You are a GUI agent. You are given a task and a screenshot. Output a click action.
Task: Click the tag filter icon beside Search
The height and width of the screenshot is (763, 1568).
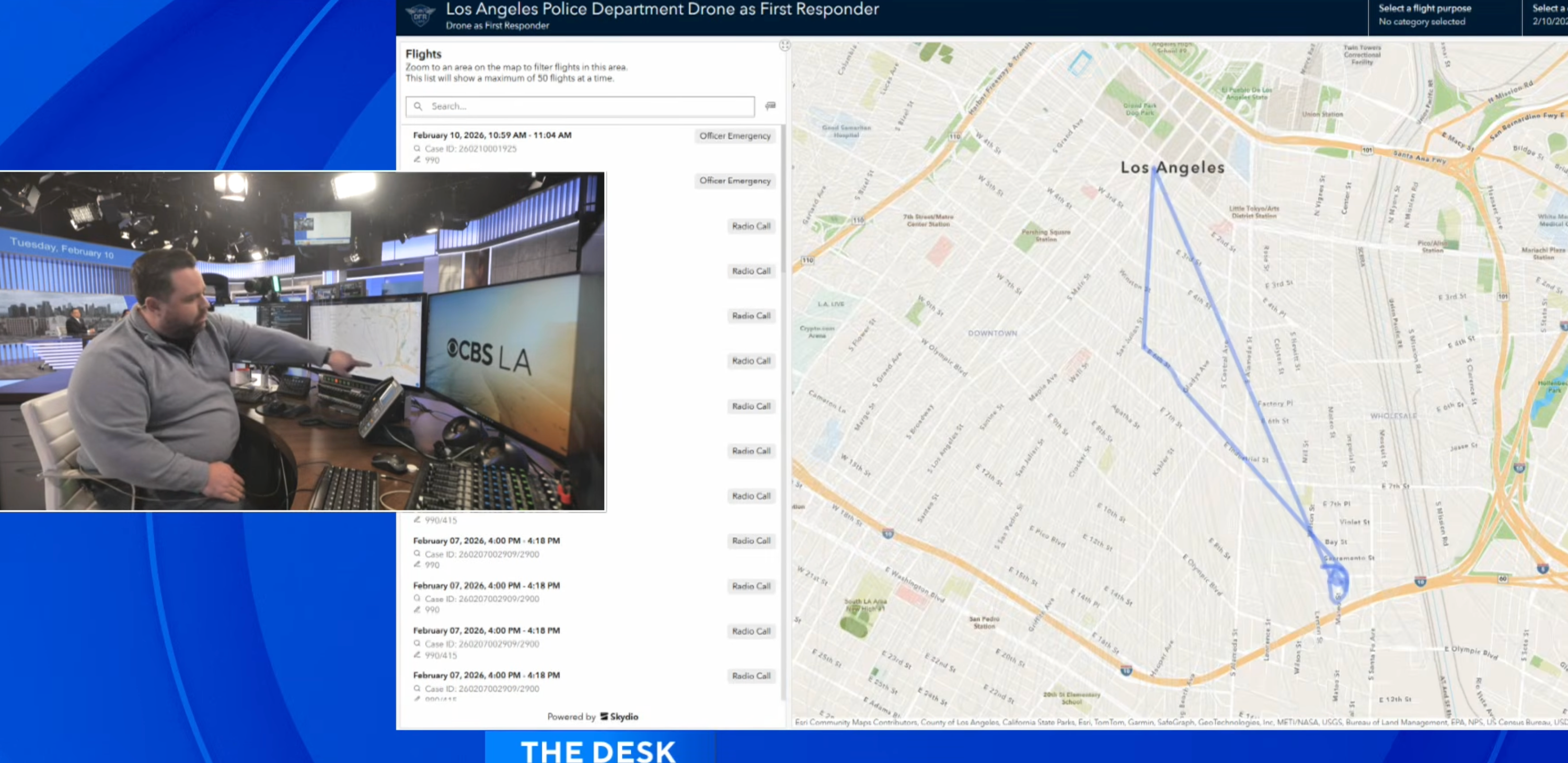(x=770, y=106)
